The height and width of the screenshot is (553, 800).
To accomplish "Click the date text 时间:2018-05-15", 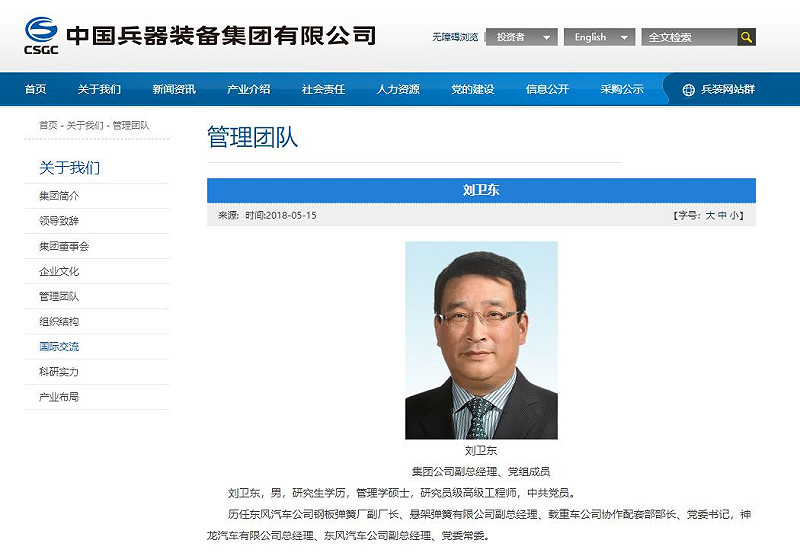I will [281, 216].
